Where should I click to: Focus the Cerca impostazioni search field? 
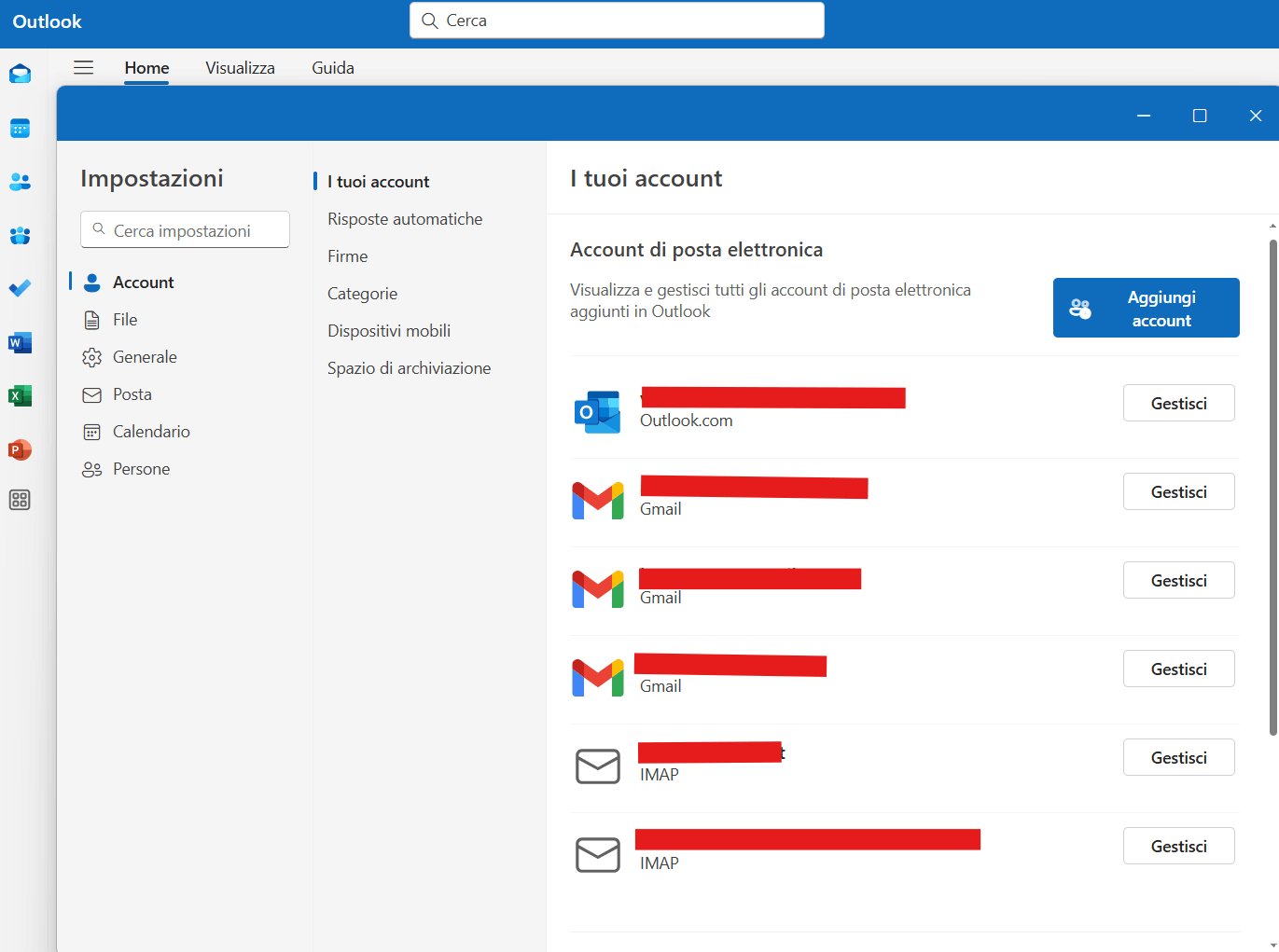pos(186,229)
